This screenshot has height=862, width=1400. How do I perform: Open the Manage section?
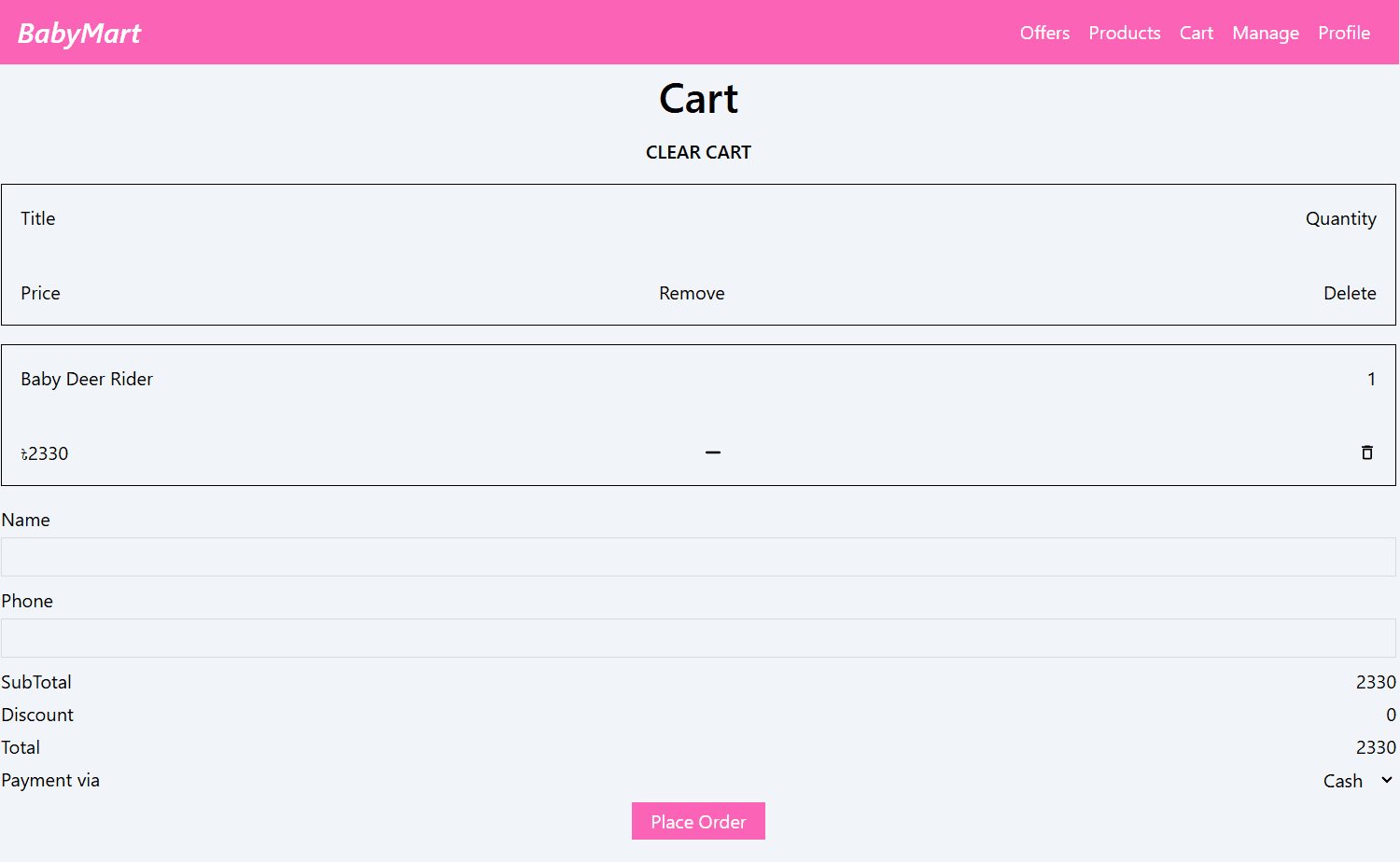point(1265,33)
